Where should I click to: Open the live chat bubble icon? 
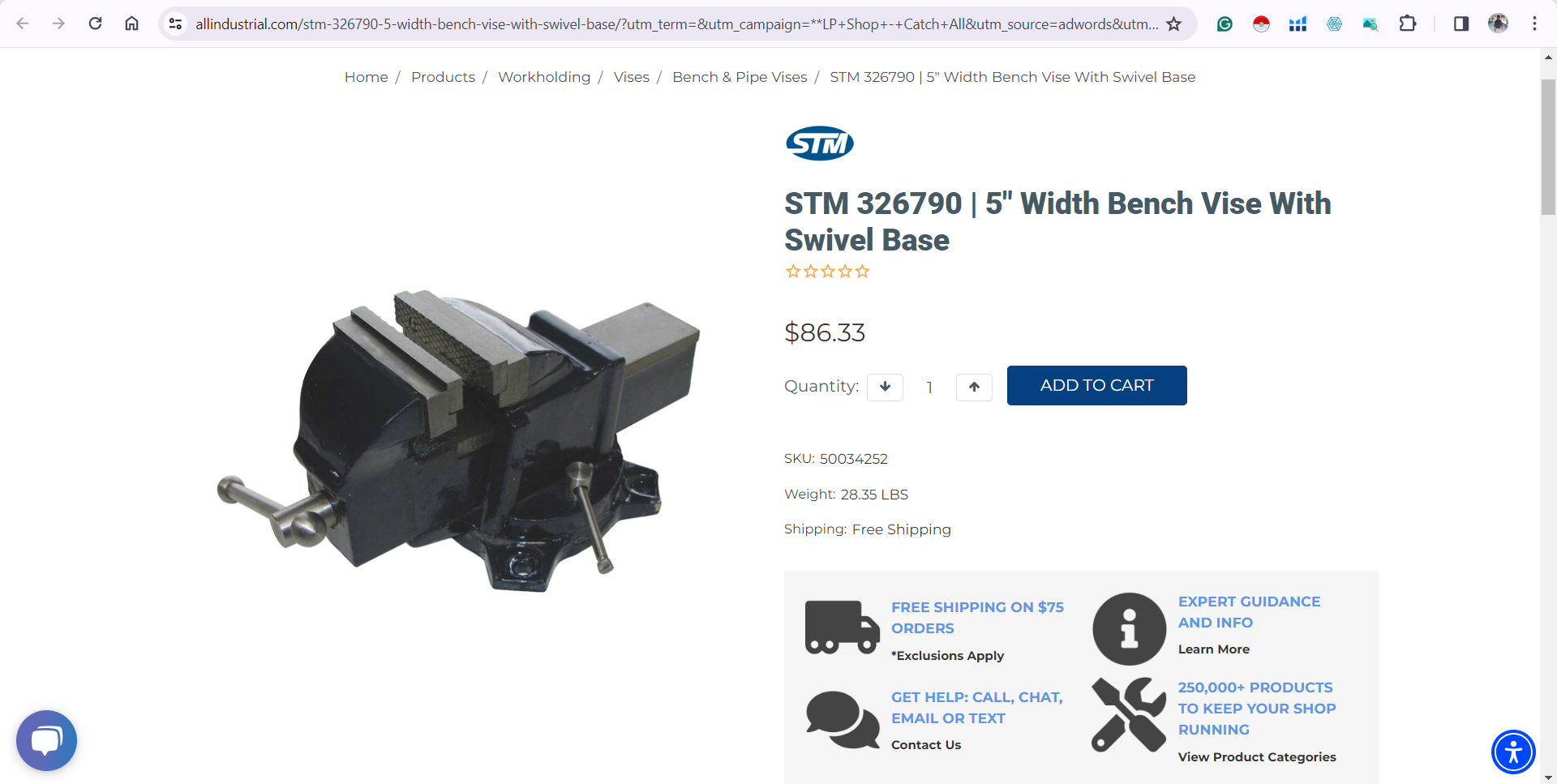point(46,740)
